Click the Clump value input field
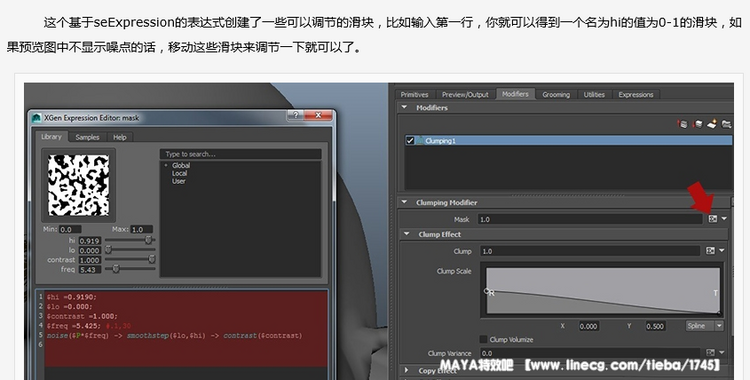 click(590, 251)
